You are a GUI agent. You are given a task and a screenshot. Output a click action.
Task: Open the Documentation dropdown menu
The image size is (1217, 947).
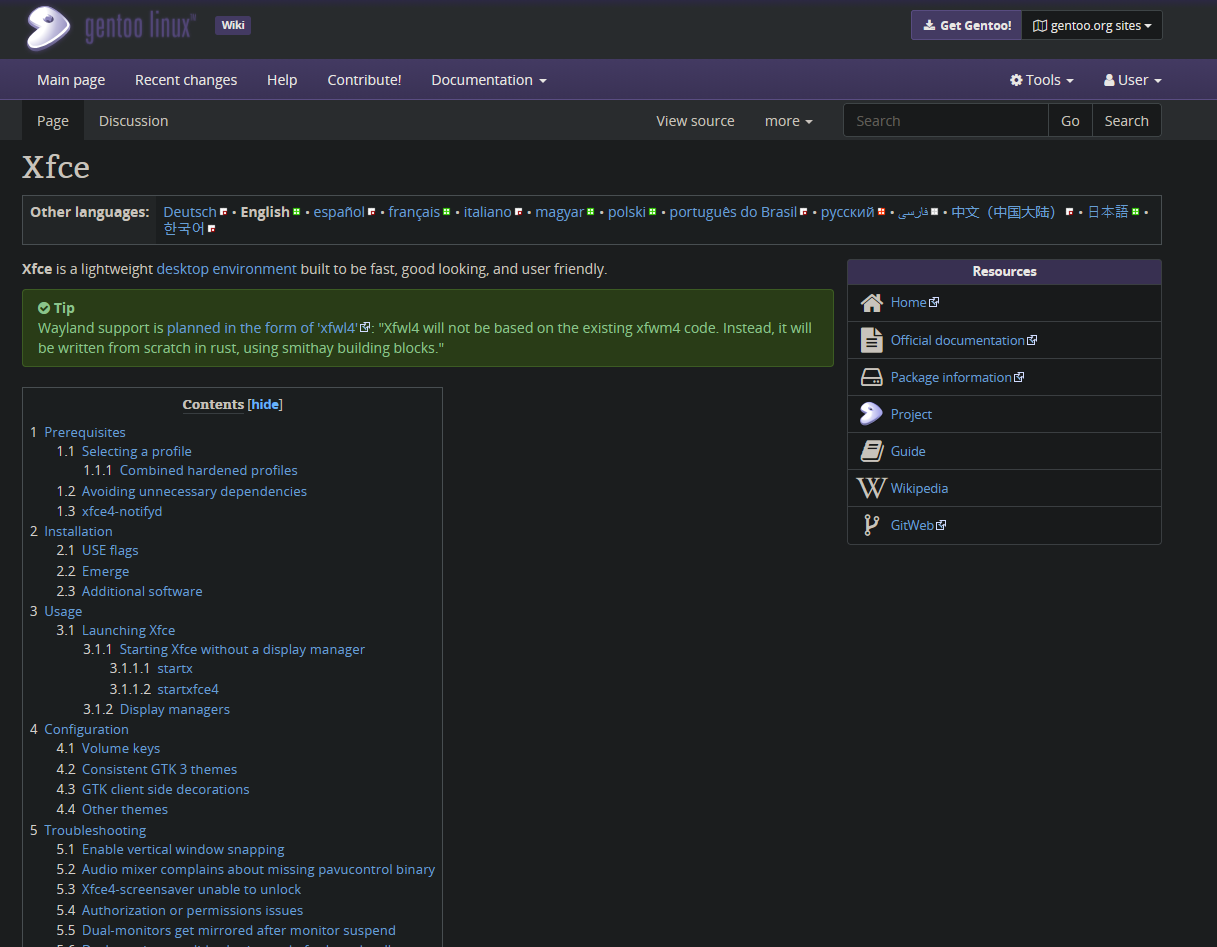click(x=488, y=80)
